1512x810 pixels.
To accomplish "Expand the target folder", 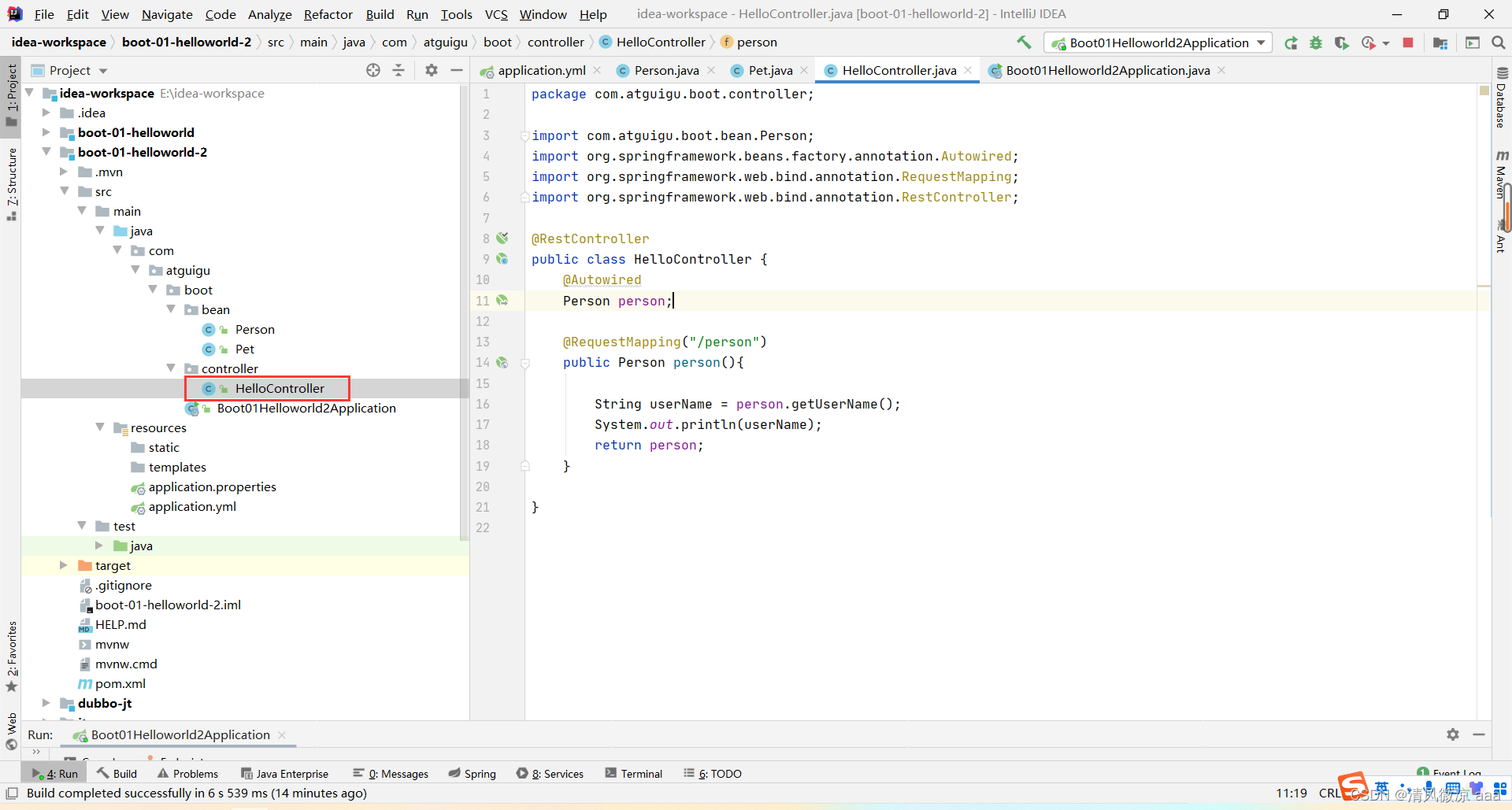I will 64,565.
